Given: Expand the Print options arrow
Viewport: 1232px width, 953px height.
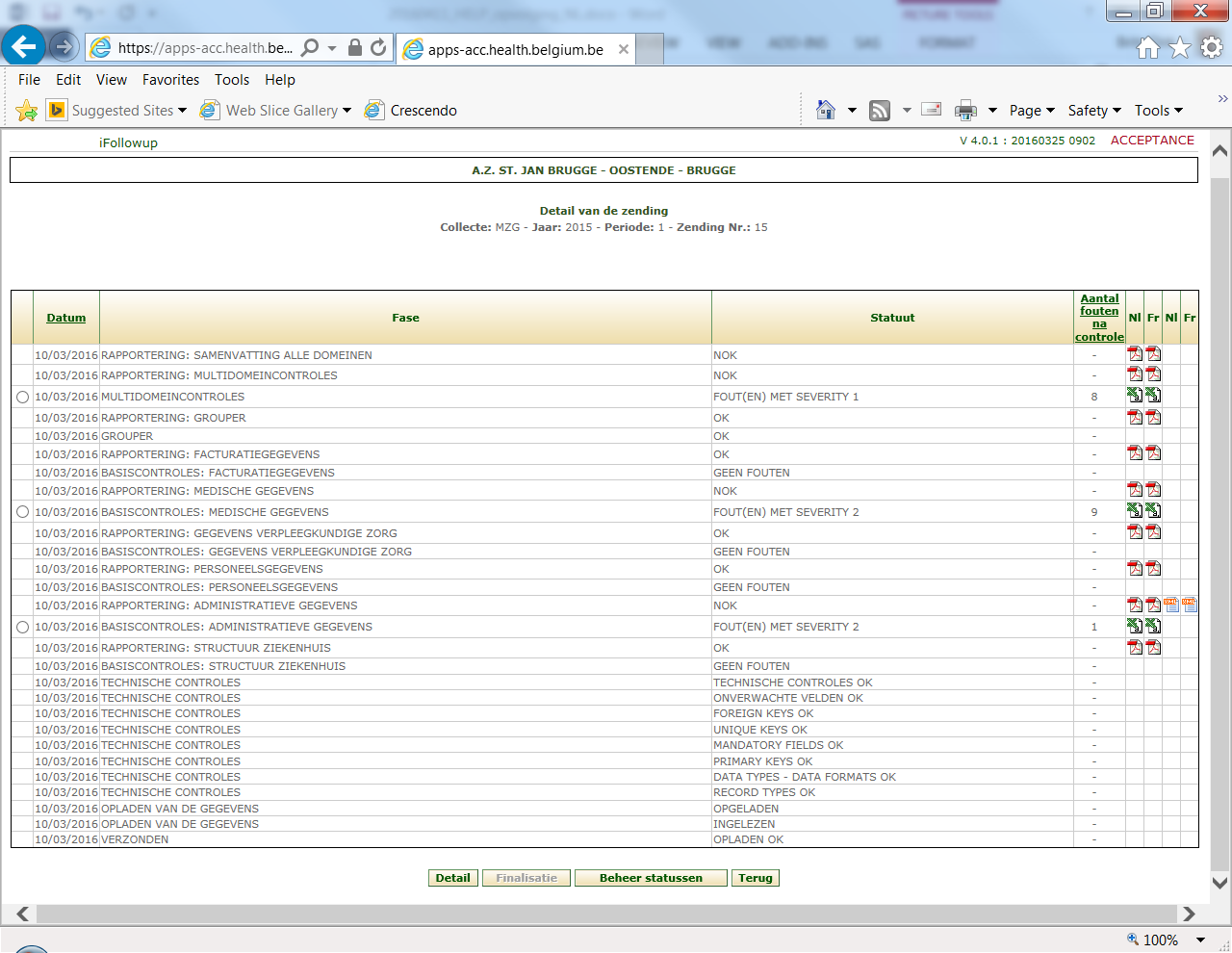Looking at the screenshot, I should [x=992, y=111].
